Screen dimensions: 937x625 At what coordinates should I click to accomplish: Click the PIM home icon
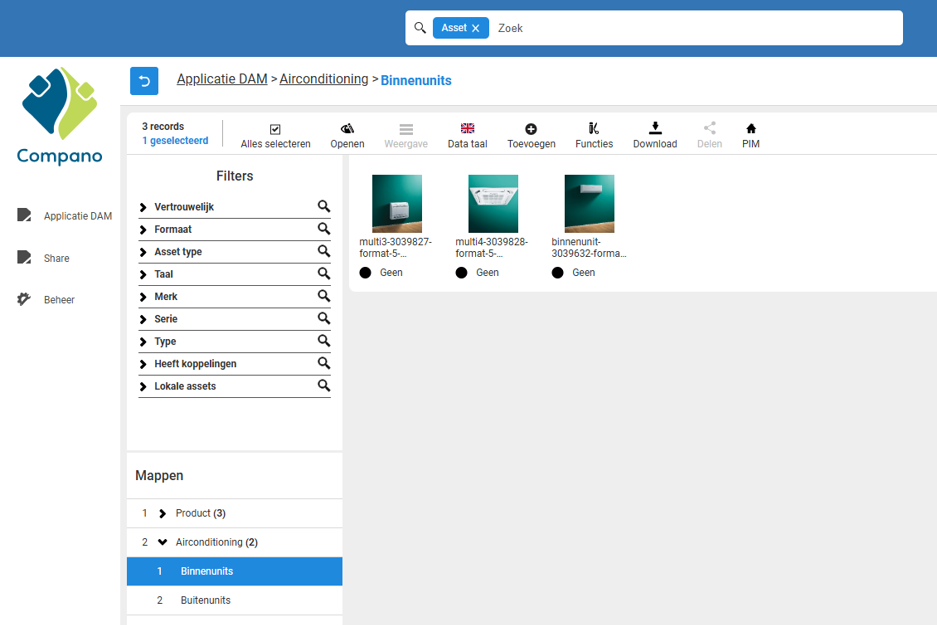(x=751, y=129)
